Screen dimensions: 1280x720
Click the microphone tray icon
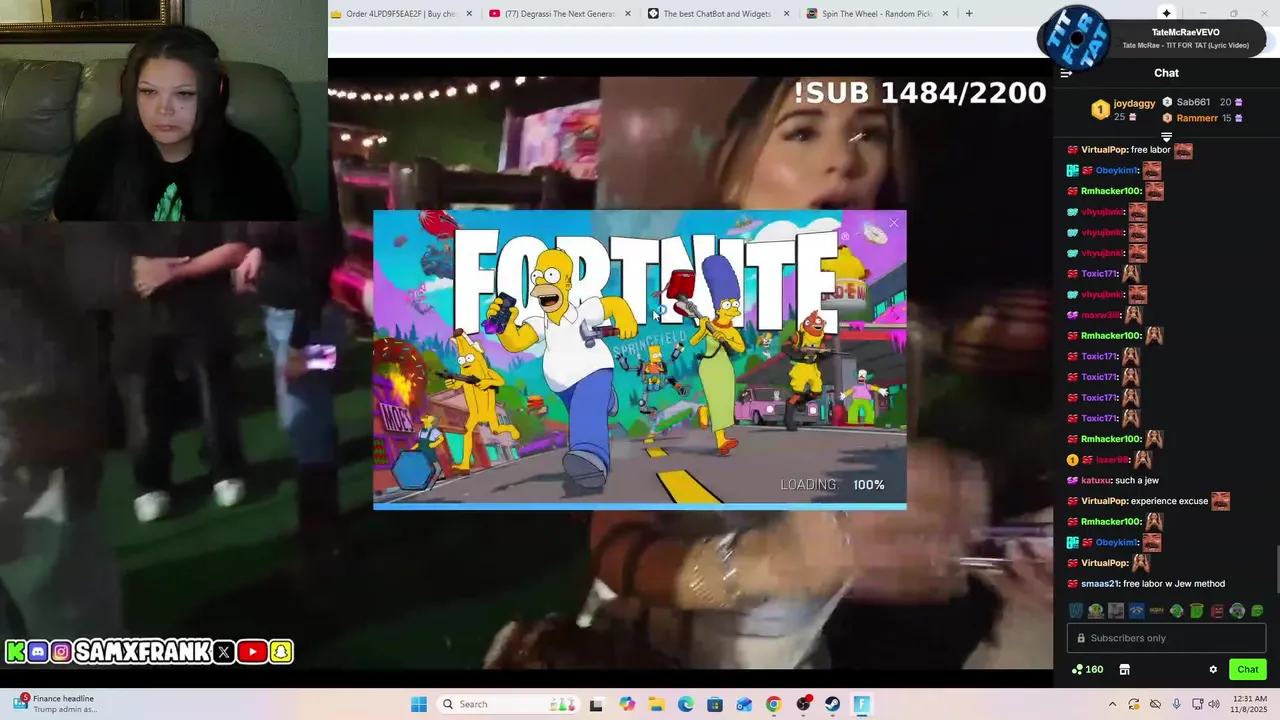1176,704
